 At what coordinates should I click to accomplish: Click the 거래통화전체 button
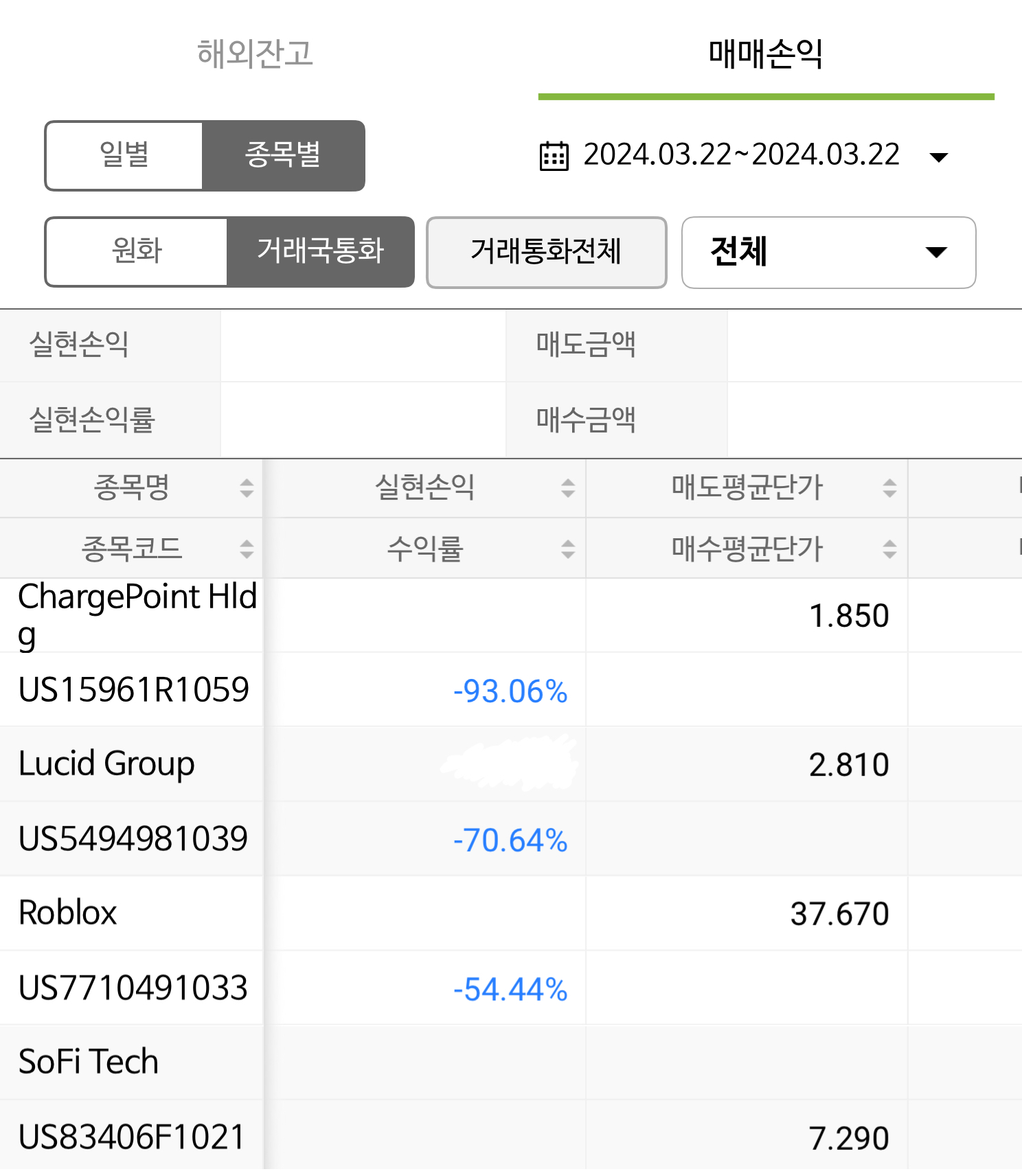point(547,252)
